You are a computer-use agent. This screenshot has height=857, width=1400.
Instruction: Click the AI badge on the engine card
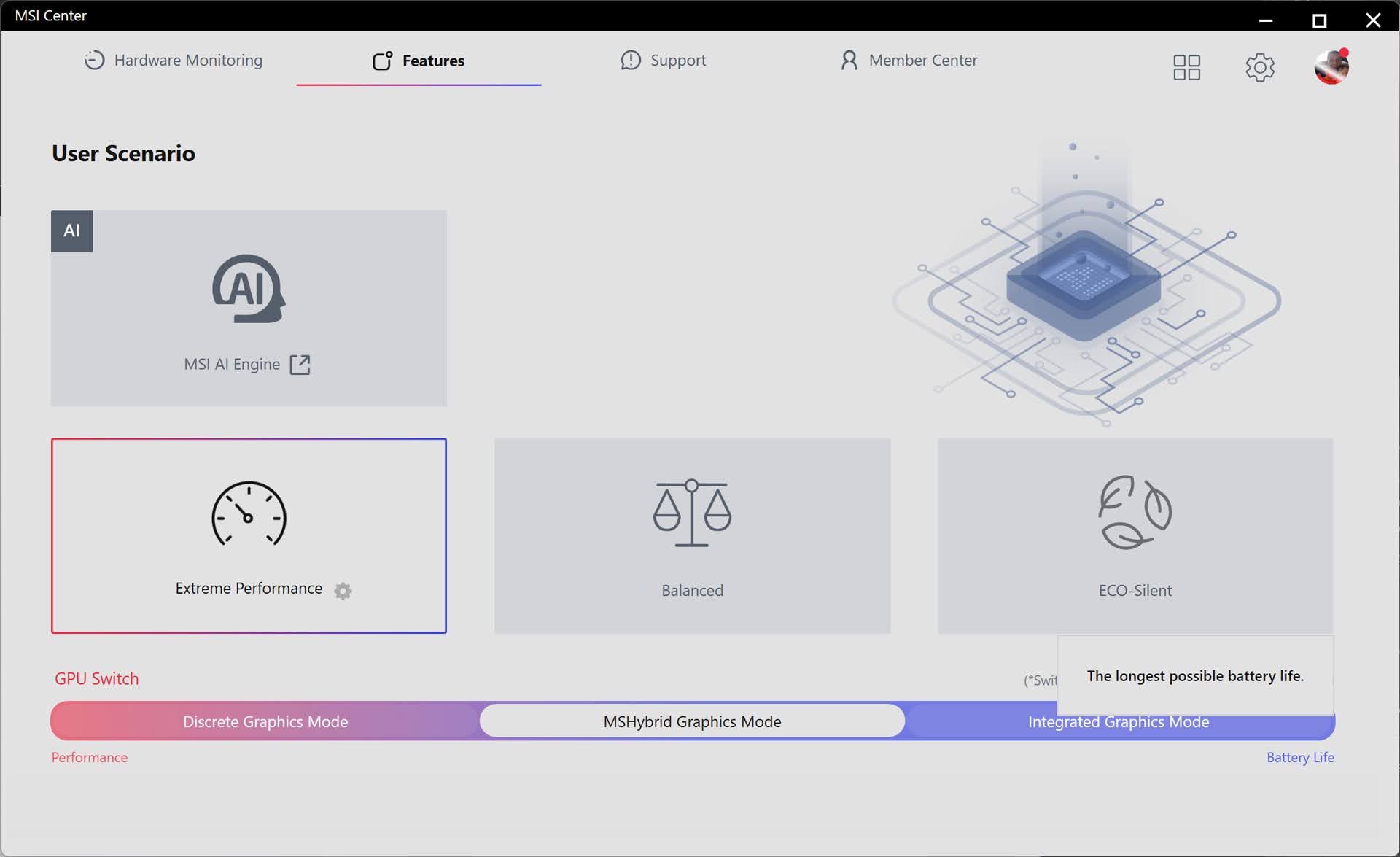click(71, 231)
